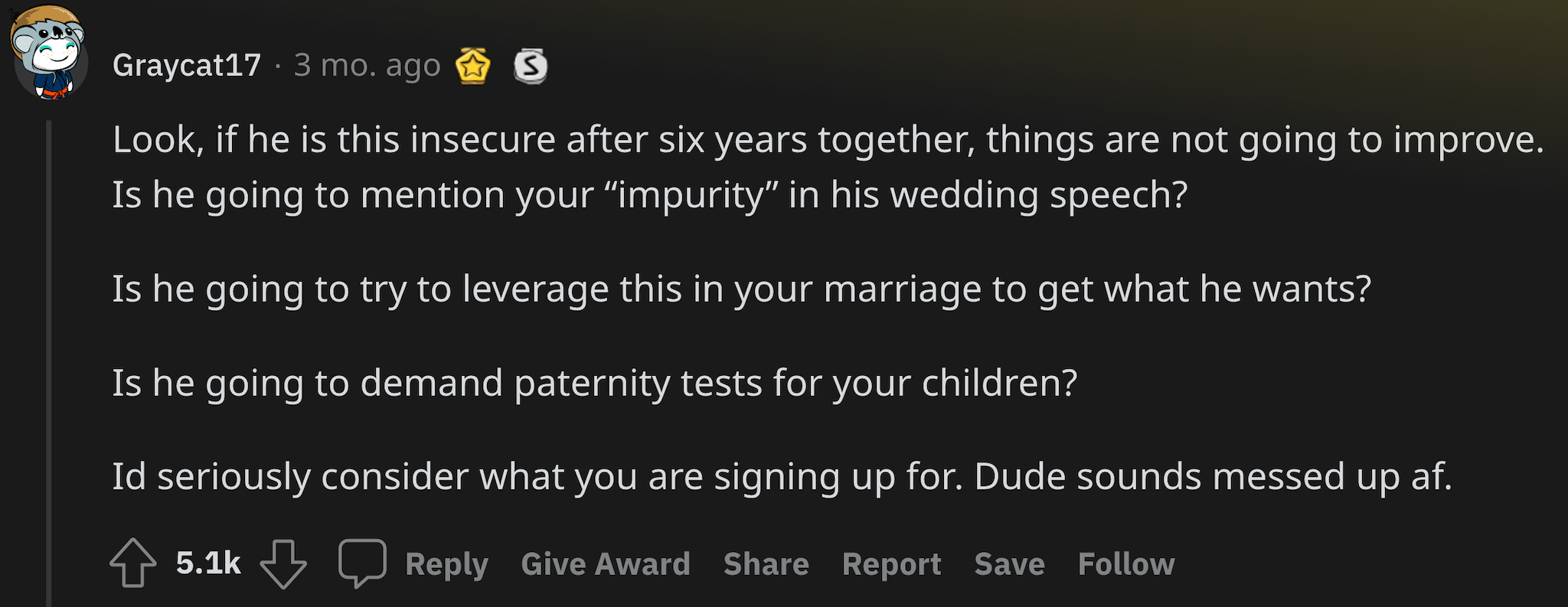Open Graycat17's user profile link
The width and height of the screenshot is (1568, 607).
(x=187, y=66)
